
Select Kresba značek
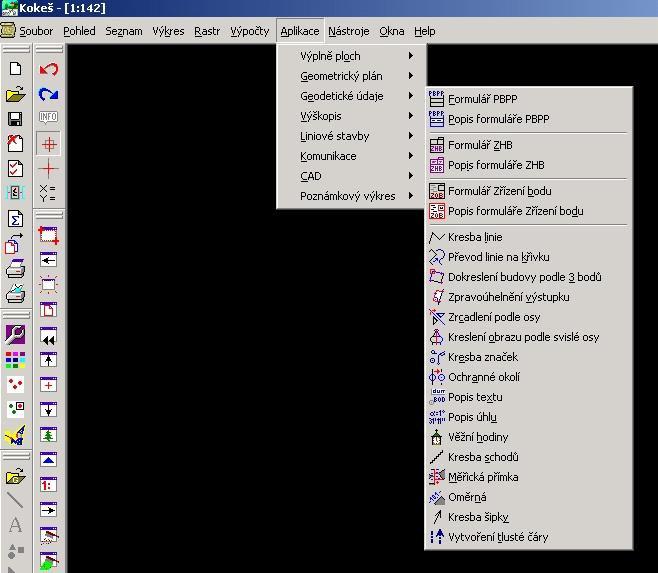point(528,357)
